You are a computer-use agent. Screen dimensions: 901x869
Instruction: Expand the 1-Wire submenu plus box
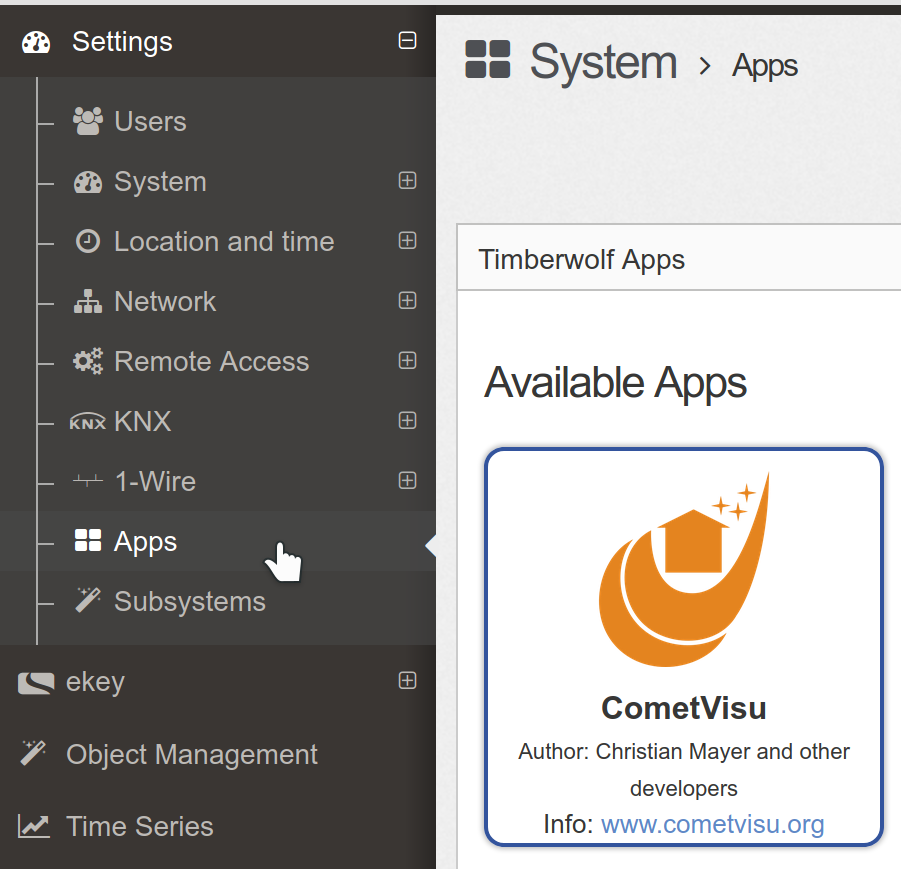point(407,480)
